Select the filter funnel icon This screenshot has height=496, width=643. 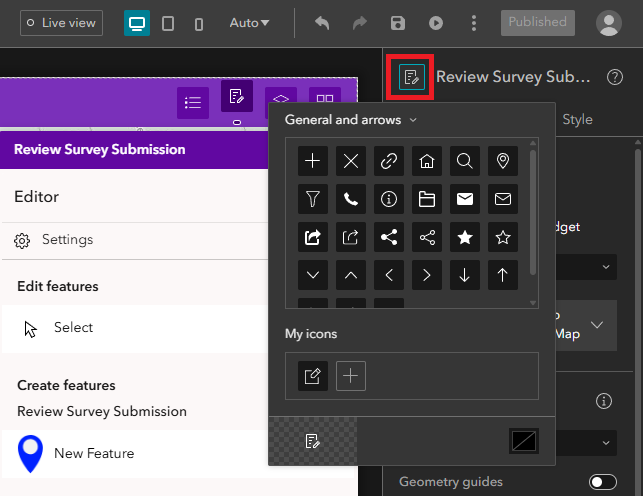(x=312, y=199)
